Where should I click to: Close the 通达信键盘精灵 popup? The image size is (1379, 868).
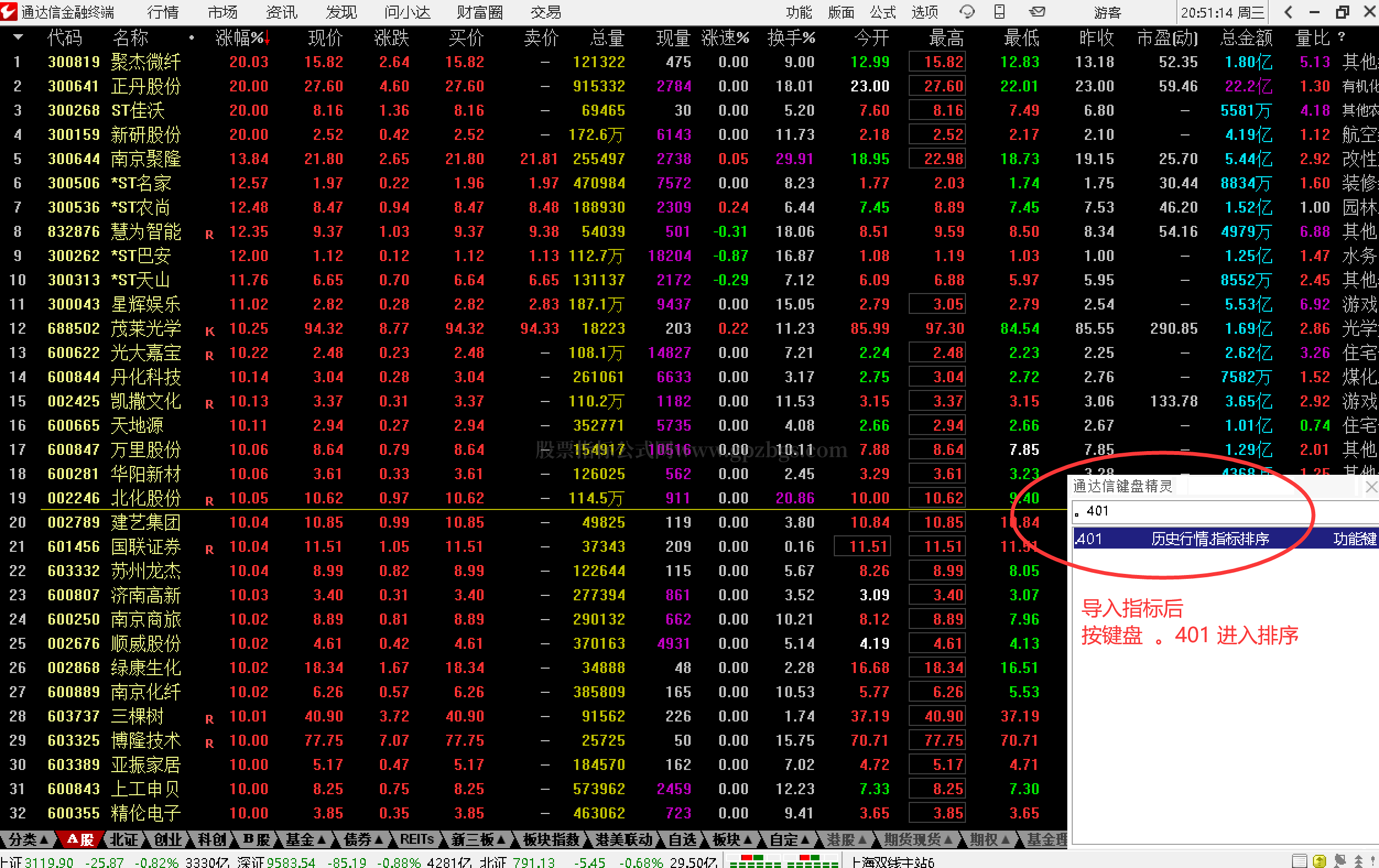pyautogui.click(x=1371, y=487)
